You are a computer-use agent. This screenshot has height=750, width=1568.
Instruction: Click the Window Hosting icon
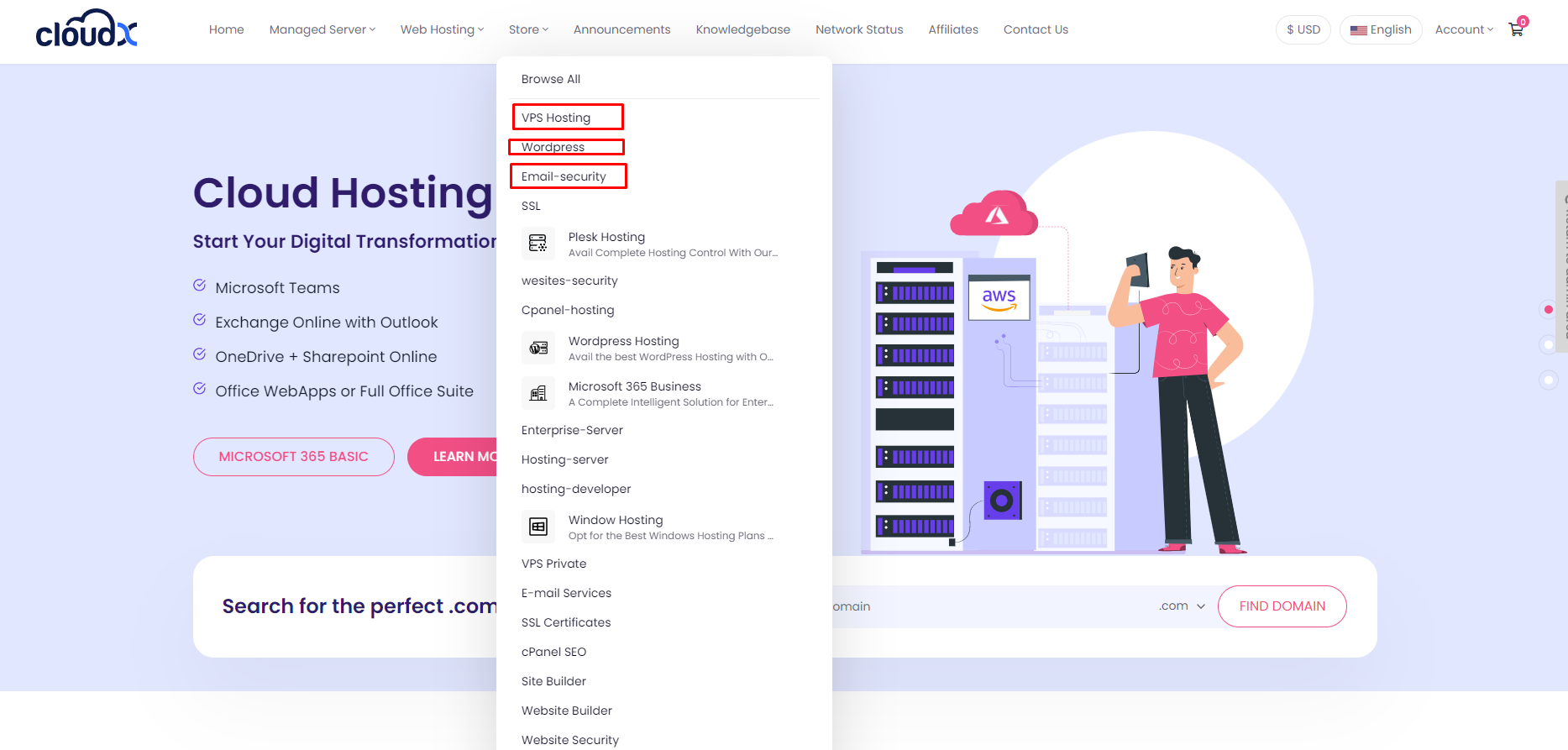point(538,527)
